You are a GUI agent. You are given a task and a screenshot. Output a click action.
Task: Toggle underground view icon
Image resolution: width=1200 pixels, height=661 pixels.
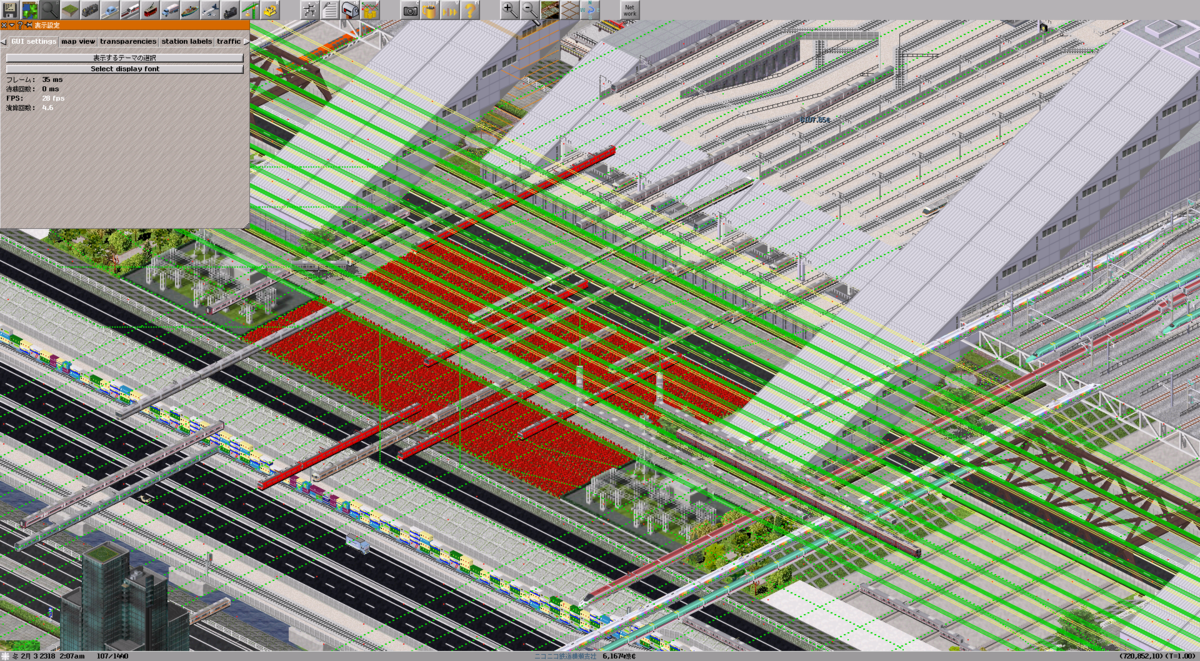pyautogui.click(x=549, y=10)
